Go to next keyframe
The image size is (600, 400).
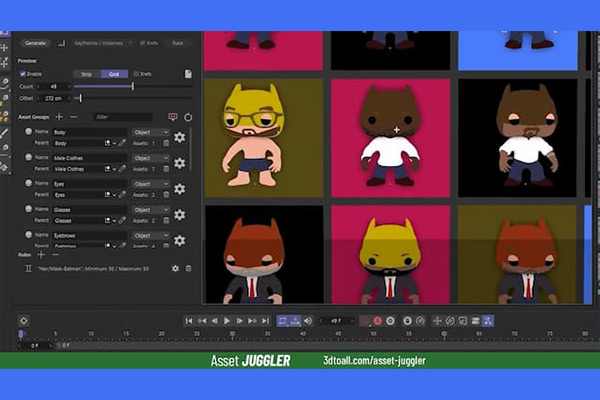252,321
